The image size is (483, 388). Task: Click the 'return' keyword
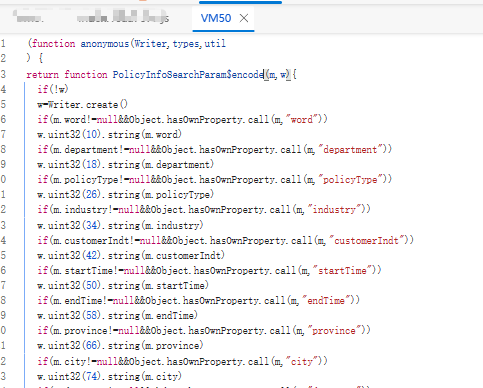click(x=42, y=74)
